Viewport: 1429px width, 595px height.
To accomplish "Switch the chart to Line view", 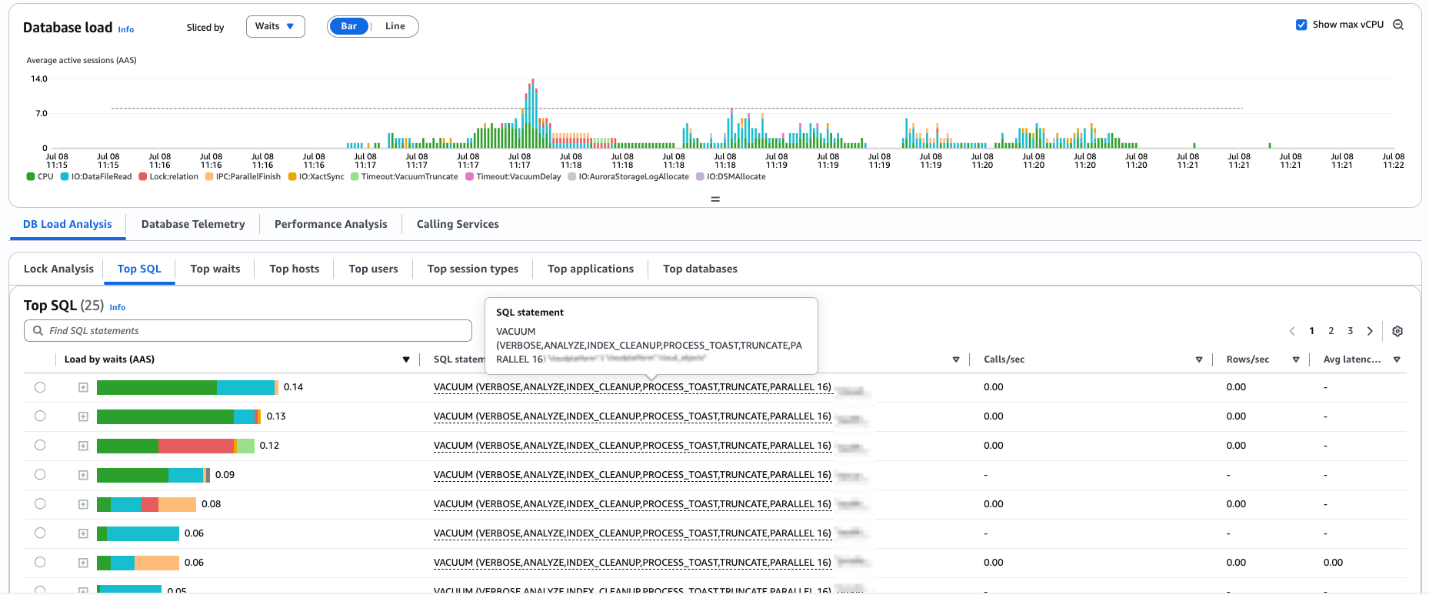I will pyautogui.click(x=395, y=26).
